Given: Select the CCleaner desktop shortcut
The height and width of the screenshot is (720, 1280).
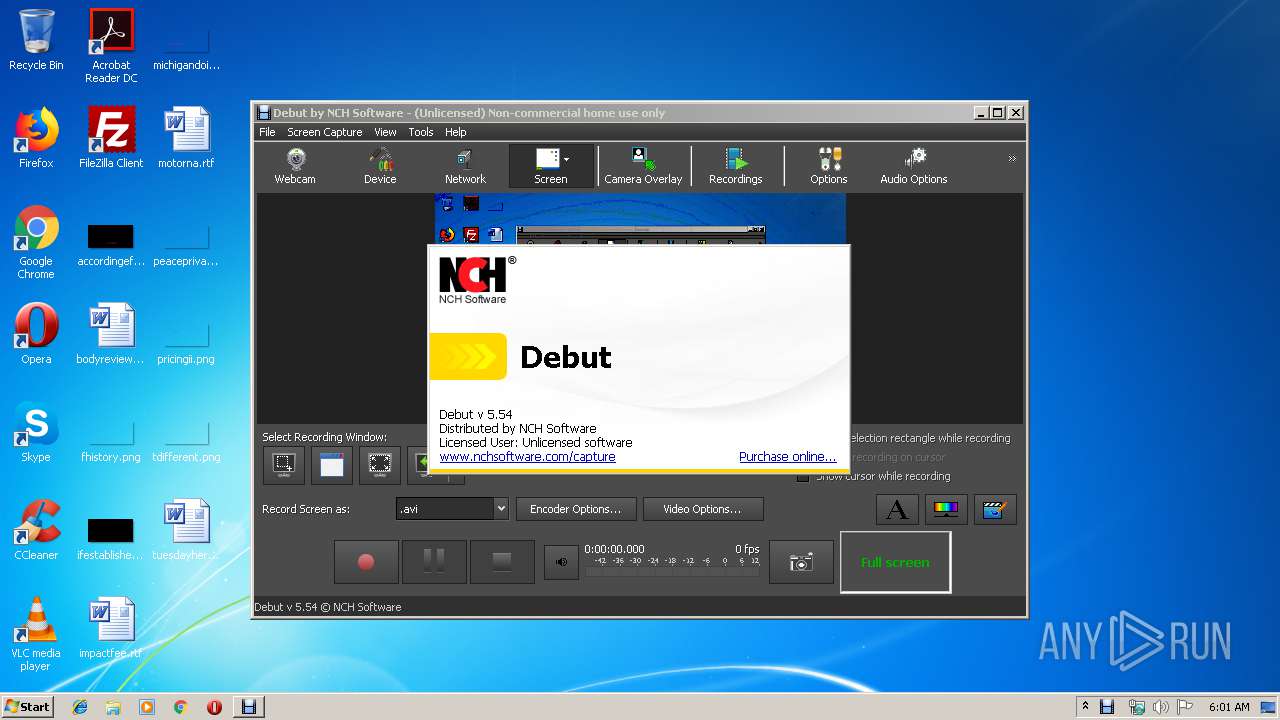Looking at the screenshot, I should tap(36, 530).
